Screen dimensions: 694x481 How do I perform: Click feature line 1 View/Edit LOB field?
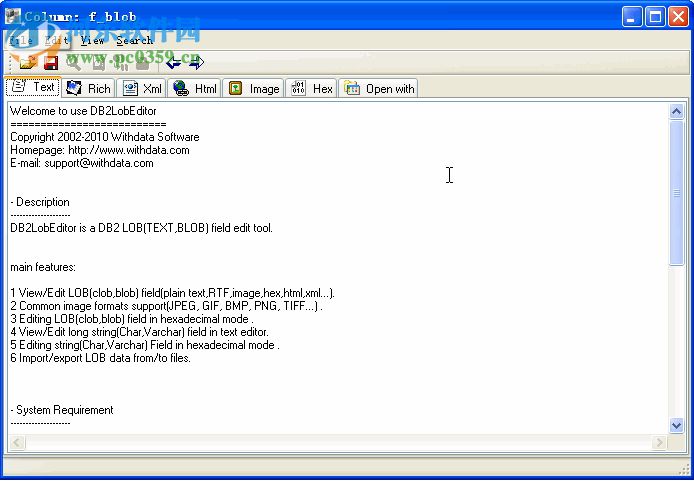[x=173, y=293]
